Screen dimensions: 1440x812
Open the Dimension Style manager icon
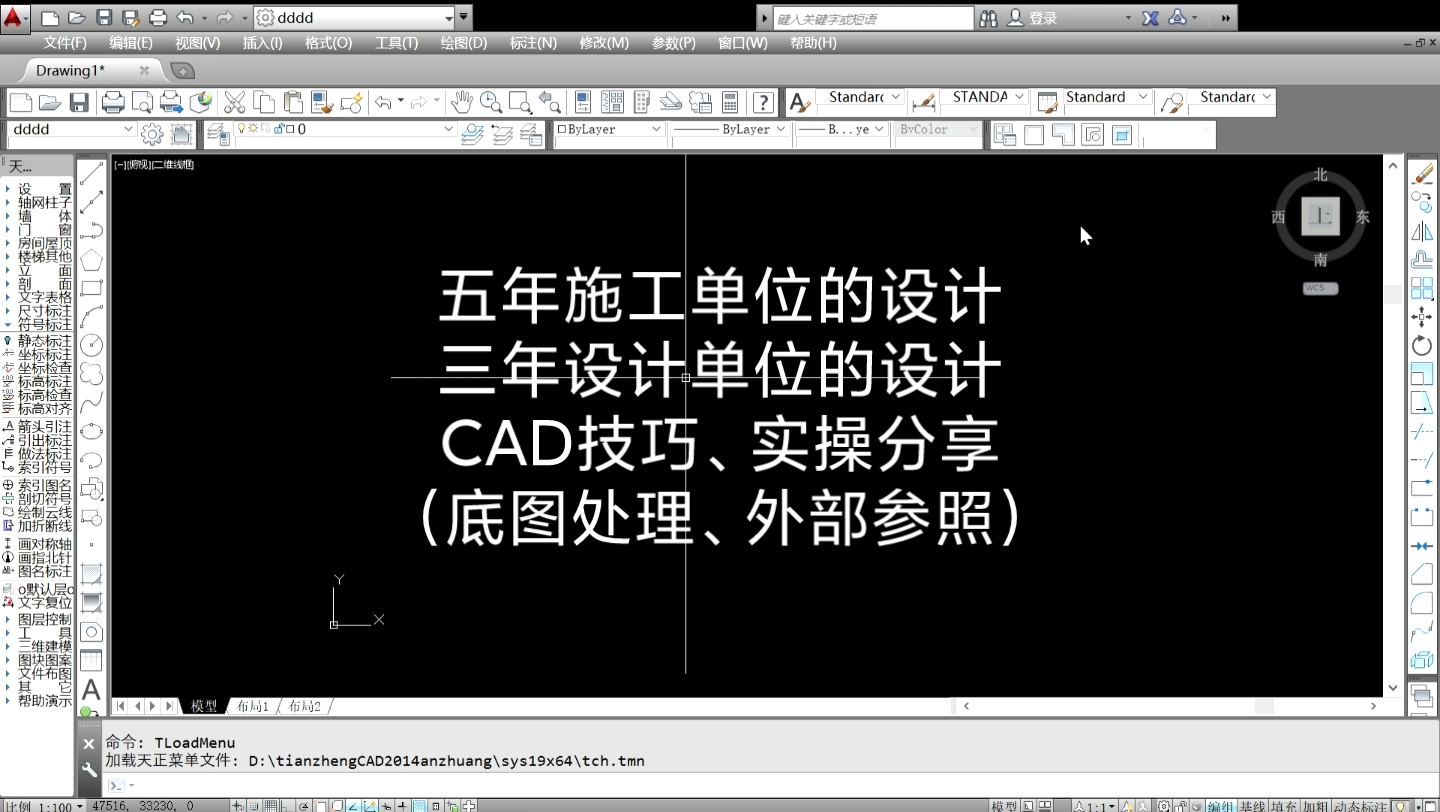tap(923, 102)
